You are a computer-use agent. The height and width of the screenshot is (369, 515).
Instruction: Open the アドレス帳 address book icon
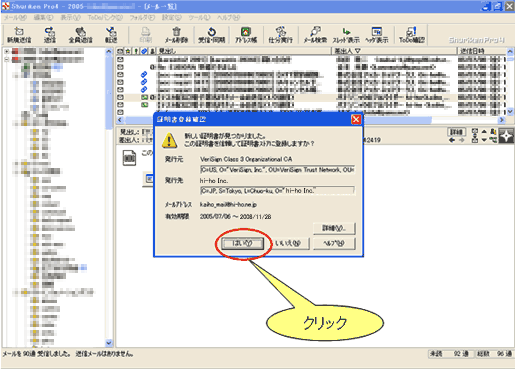tap(246, 35)
